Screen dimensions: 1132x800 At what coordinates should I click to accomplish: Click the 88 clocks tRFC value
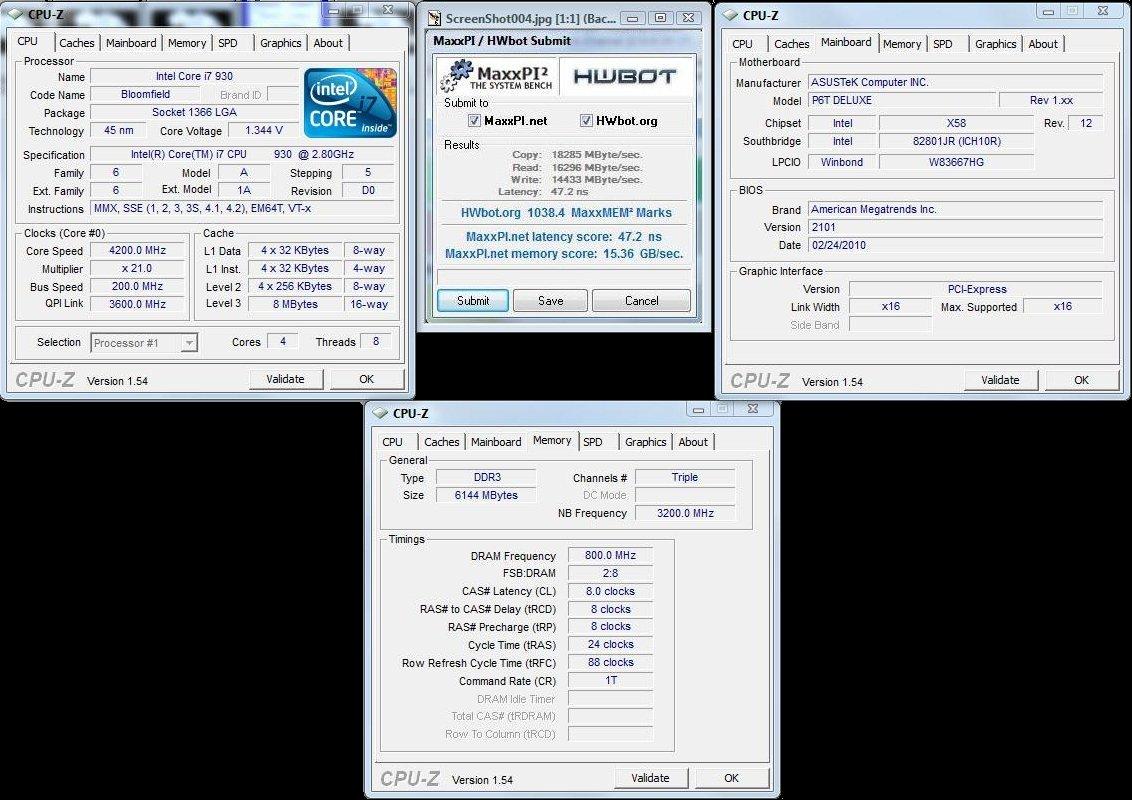tap(610, 662)
